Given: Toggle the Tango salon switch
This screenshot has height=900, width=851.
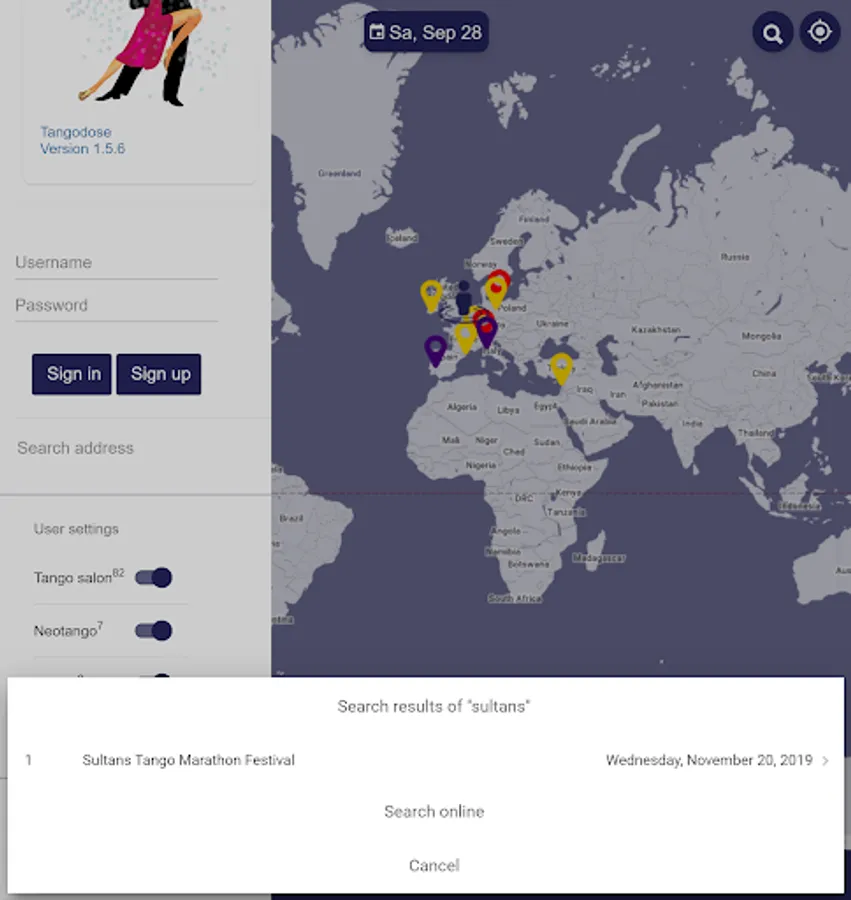Looking at the screenshot, I should (x=153, y=577).
